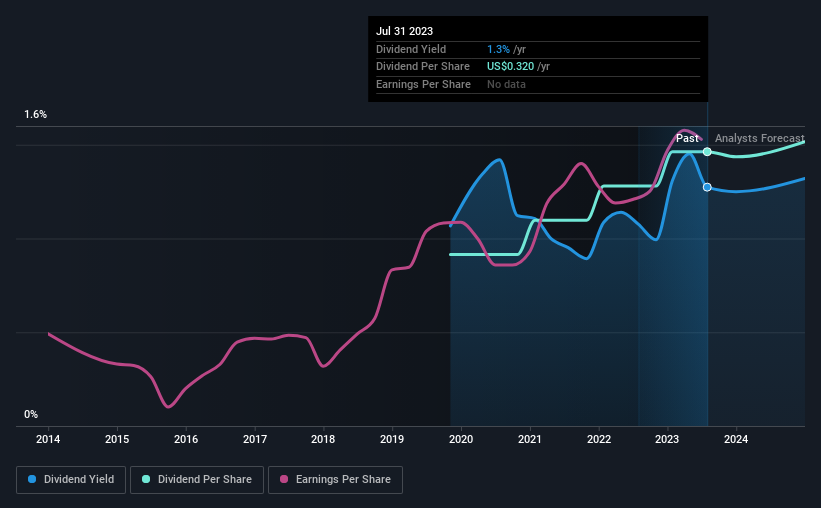The width and height of the screenshot is (821, 508).
Task: Toggle the Dividend Per Share legend button
Action: [x=197, y=480]
